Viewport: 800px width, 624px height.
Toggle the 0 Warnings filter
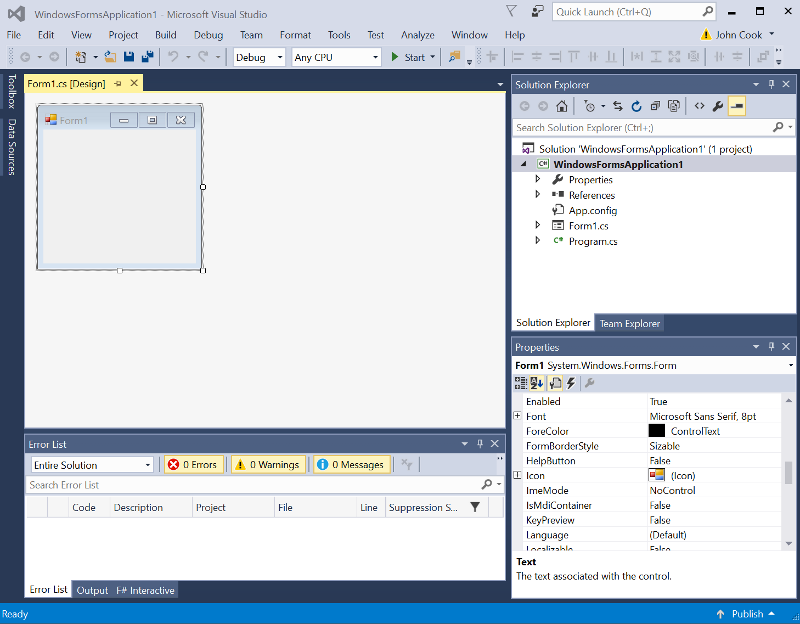(x=268, y=464)
